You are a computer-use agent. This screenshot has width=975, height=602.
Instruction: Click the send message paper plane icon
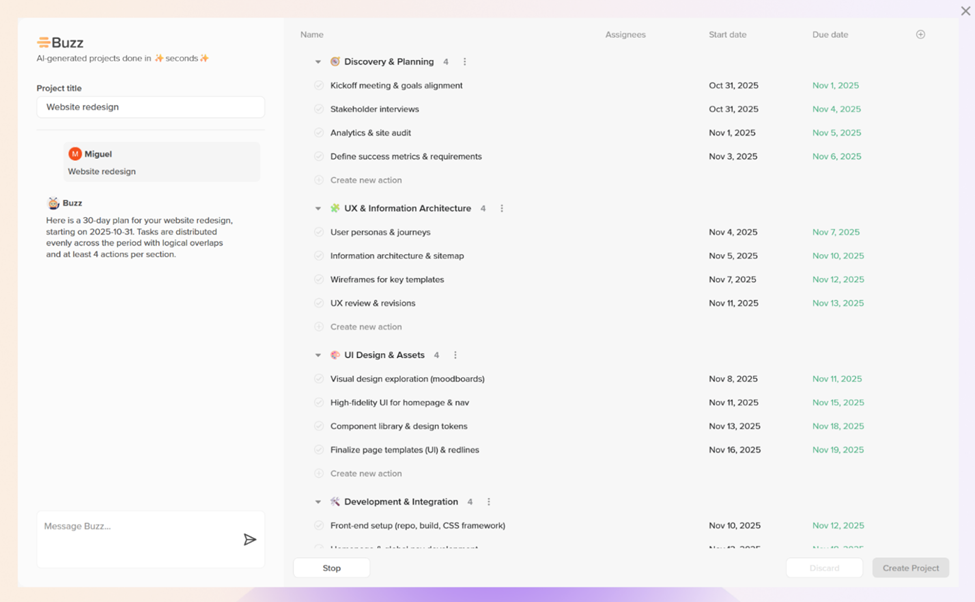(x=250, y=540)
